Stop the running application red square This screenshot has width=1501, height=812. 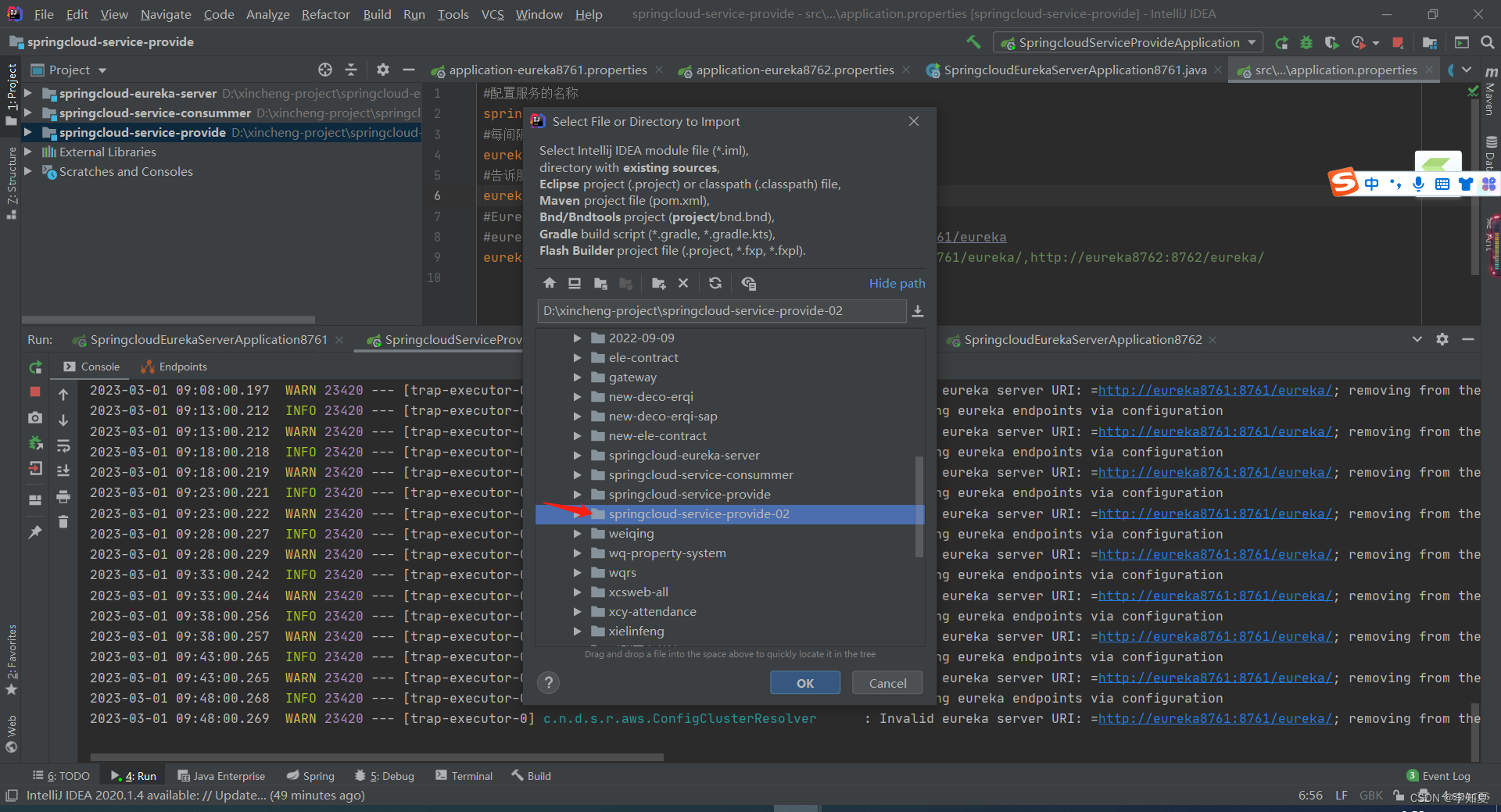coord(1399,42)
